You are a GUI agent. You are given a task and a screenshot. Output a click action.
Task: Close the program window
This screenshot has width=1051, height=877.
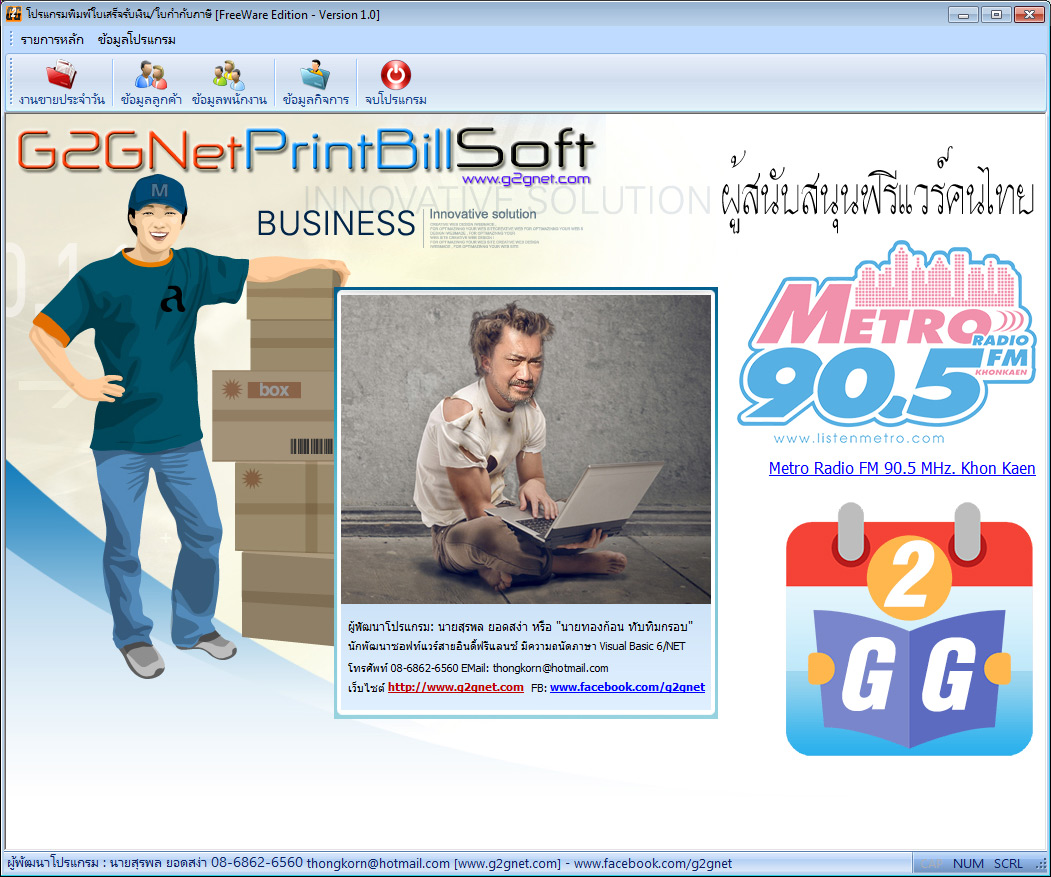pyautogui.click(x=1029, y=14)
